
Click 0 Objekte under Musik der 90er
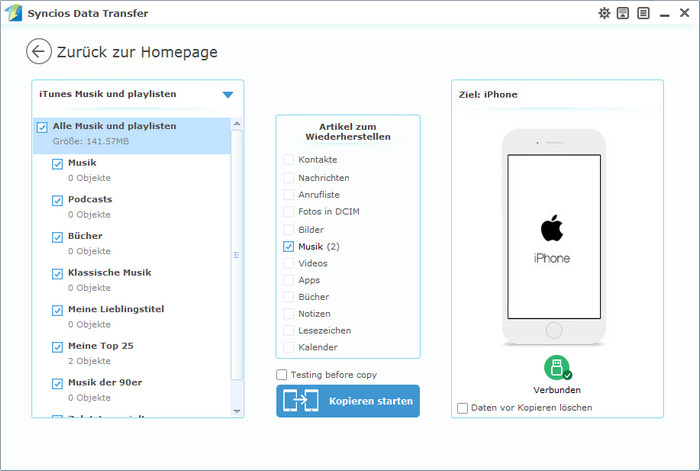(x=89, y=398)
